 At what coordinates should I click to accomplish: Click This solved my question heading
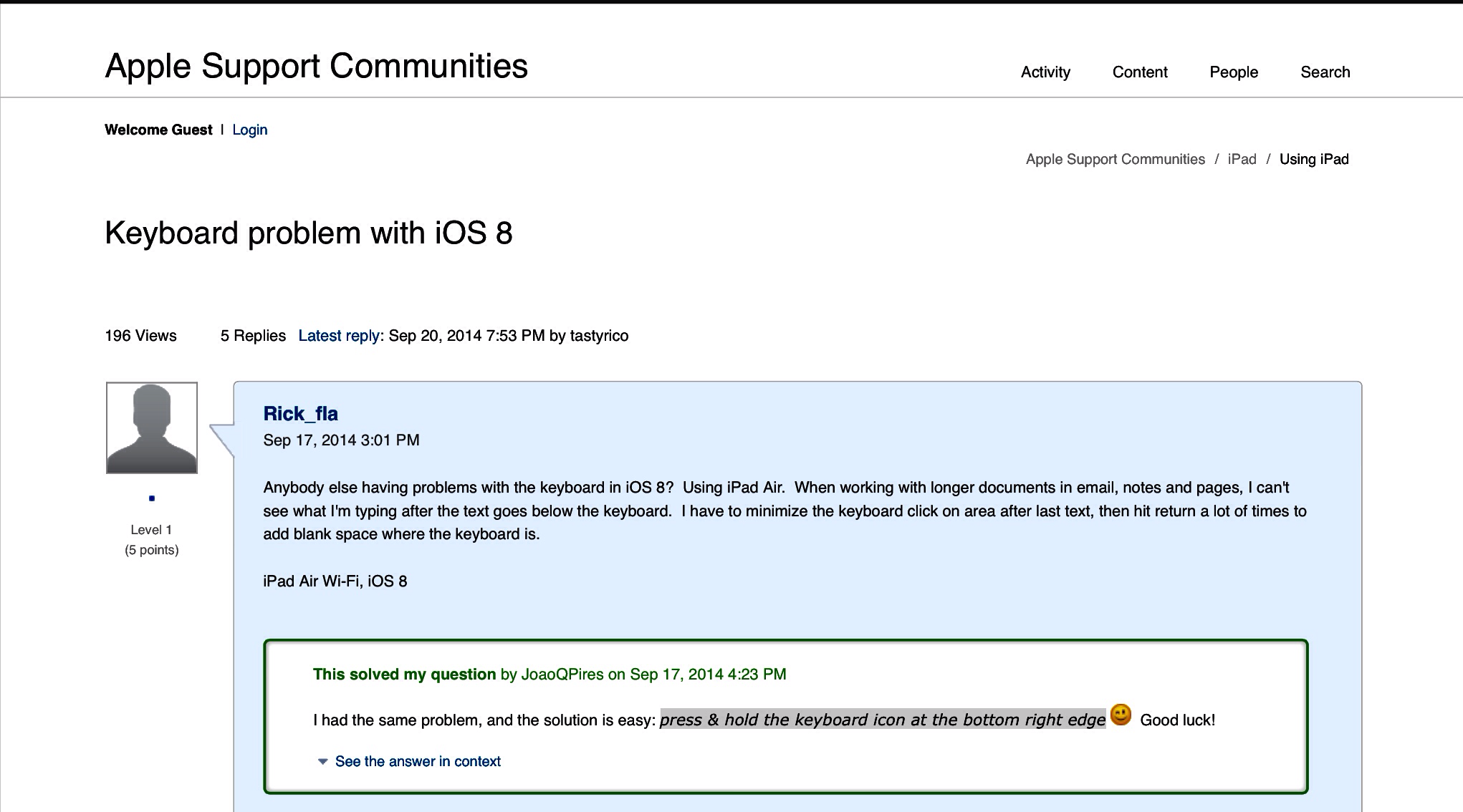pos(404,675)
